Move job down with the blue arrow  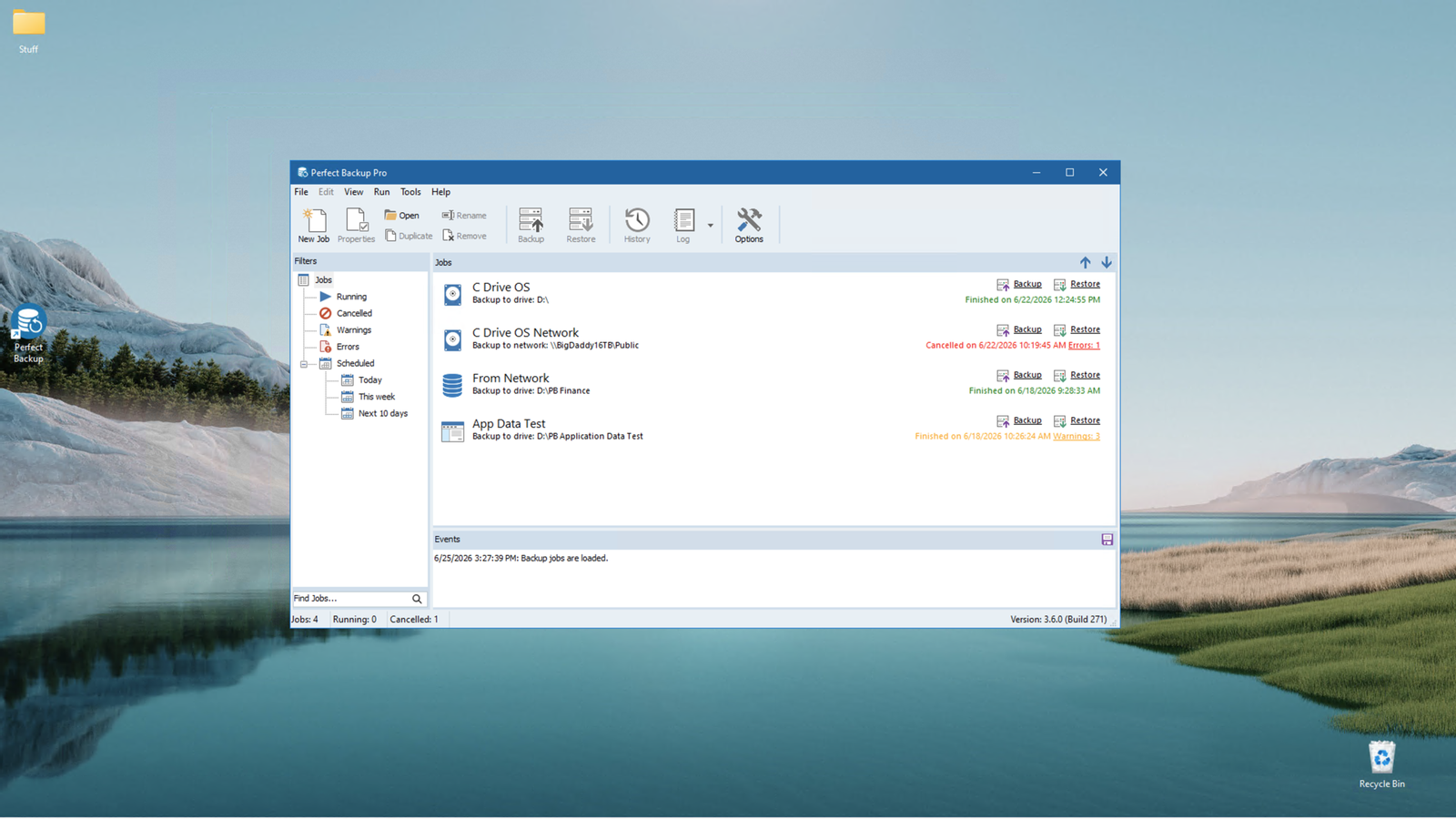[1107, 262]
